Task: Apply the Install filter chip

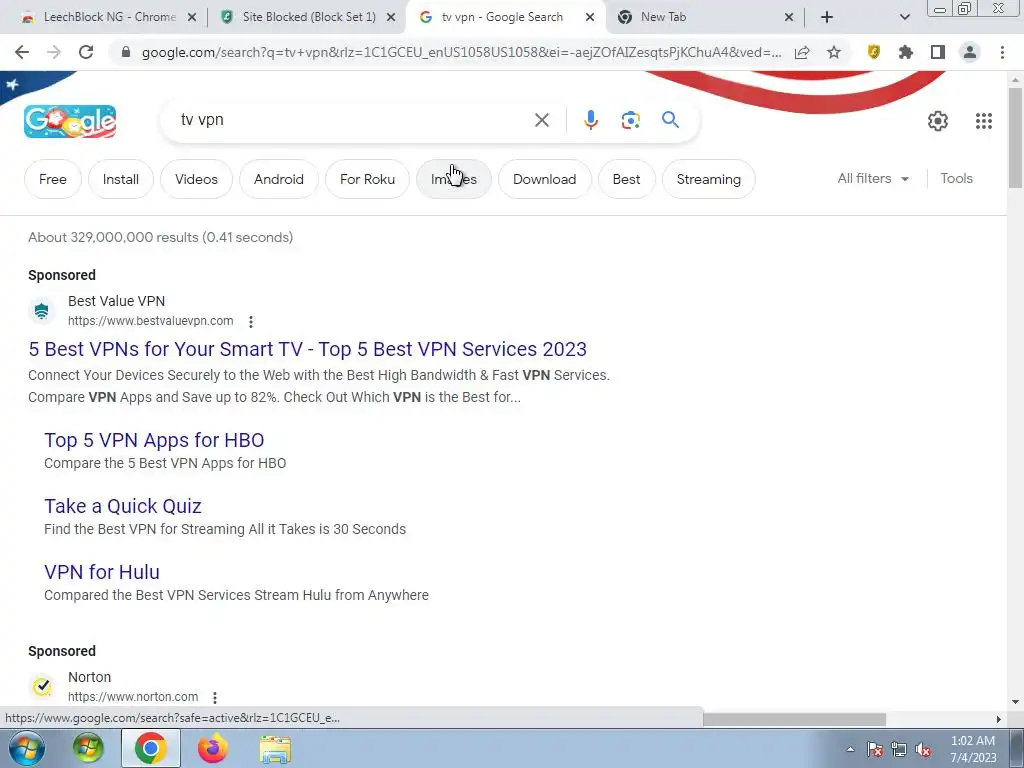Action: pos(121,179)
